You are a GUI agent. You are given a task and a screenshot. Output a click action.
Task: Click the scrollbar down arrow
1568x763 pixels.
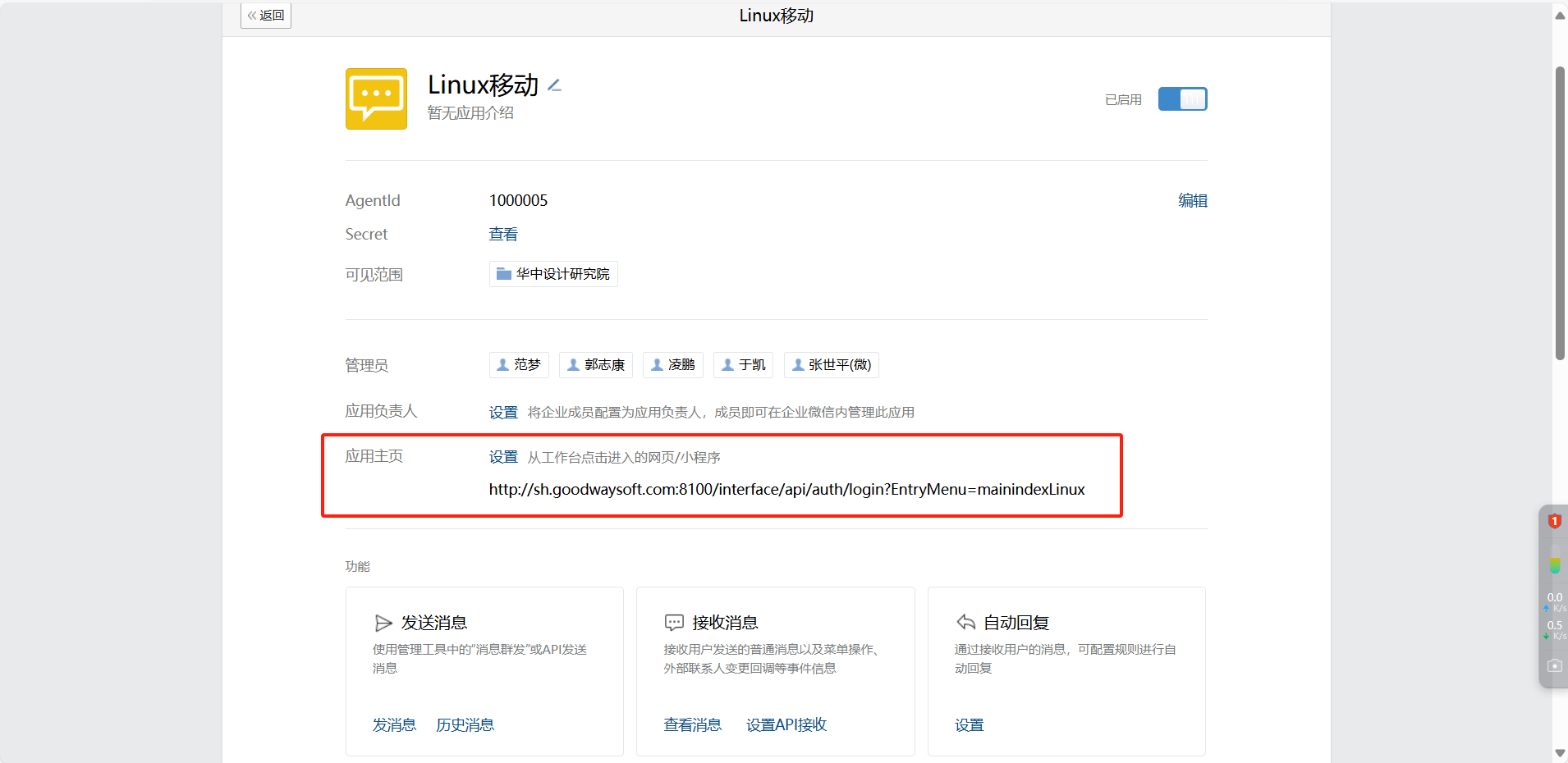point(1560,753)
